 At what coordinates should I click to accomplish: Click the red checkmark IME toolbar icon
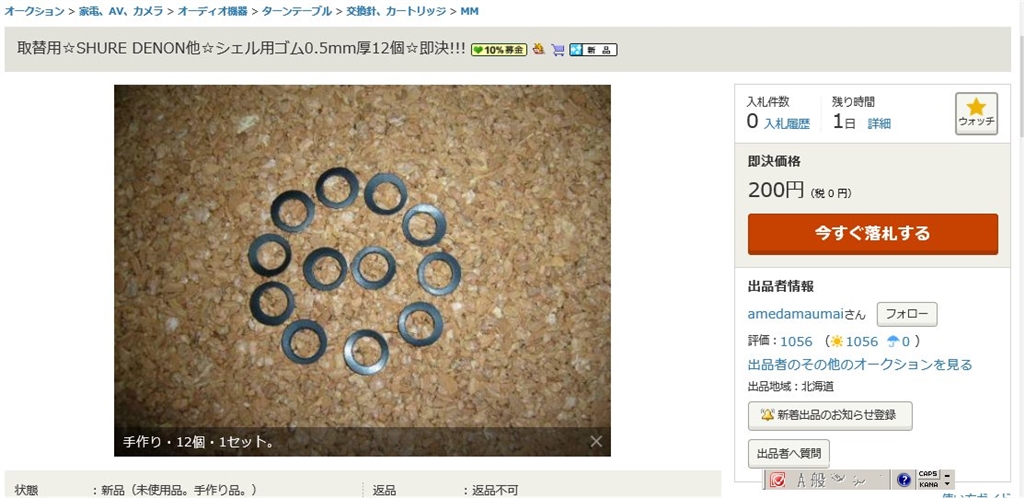[778, 480]
